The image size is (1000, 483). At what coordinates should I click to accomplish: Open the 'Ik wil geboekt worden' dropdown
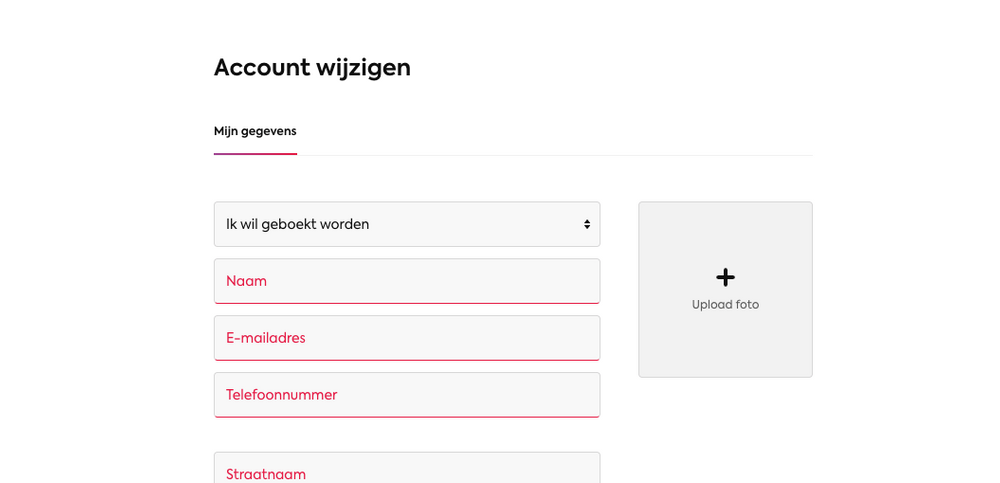(x=407, y=225)
